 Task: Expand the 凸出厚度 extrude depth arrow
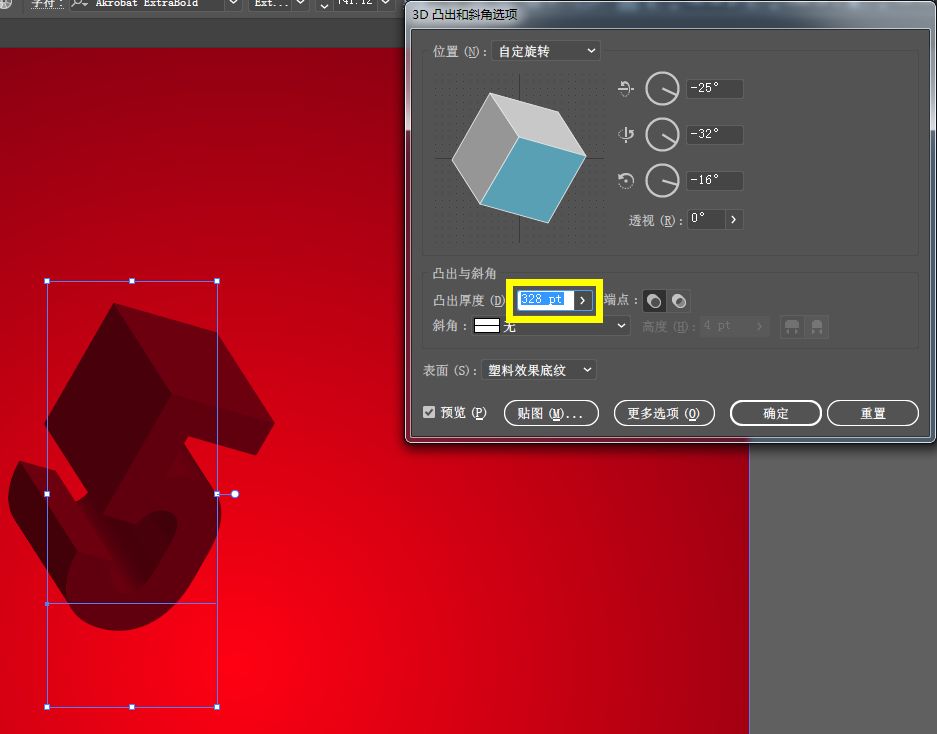[583, 300]
